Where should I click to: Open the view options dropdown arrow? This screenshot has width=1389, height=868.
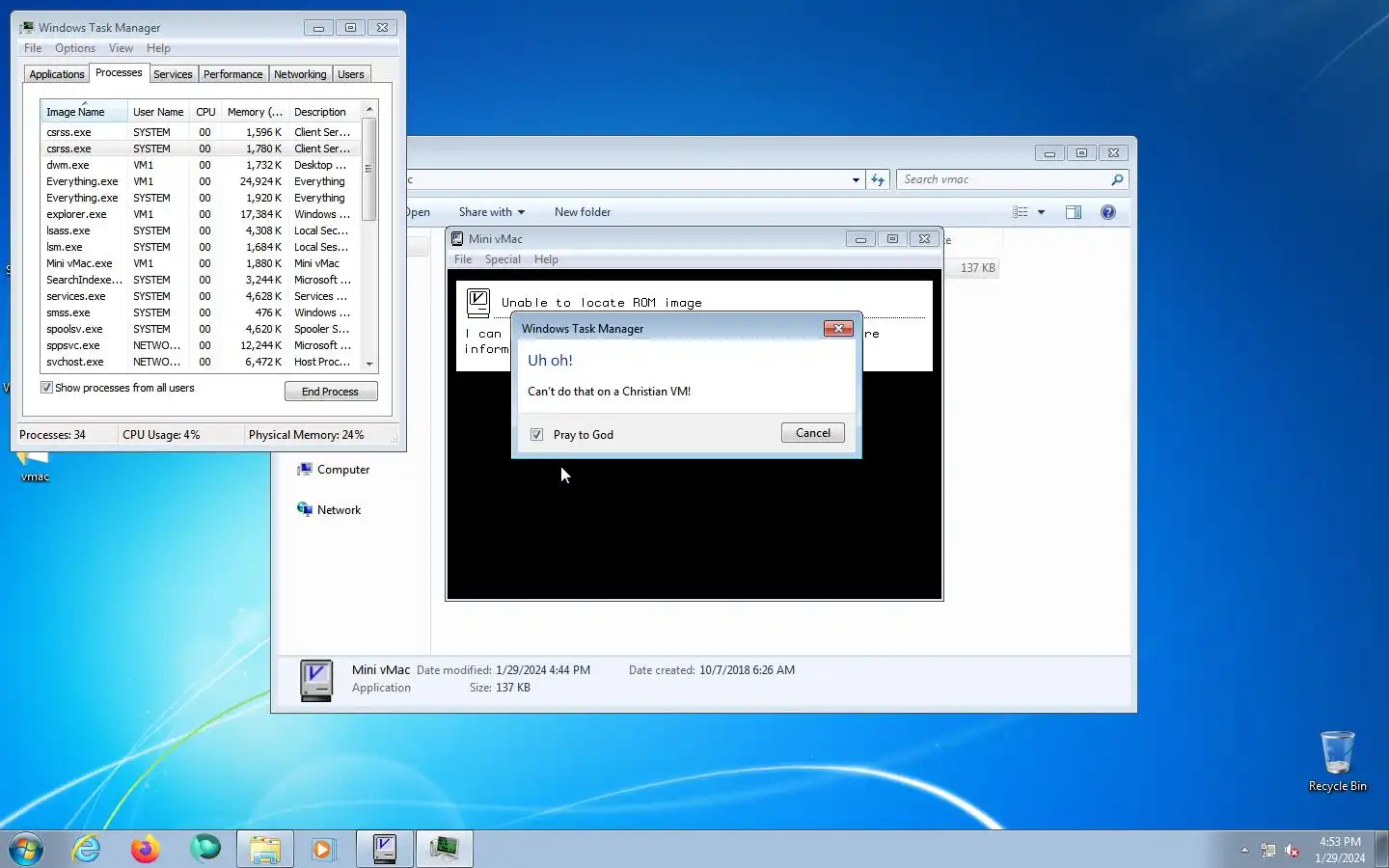[1041, 212]
